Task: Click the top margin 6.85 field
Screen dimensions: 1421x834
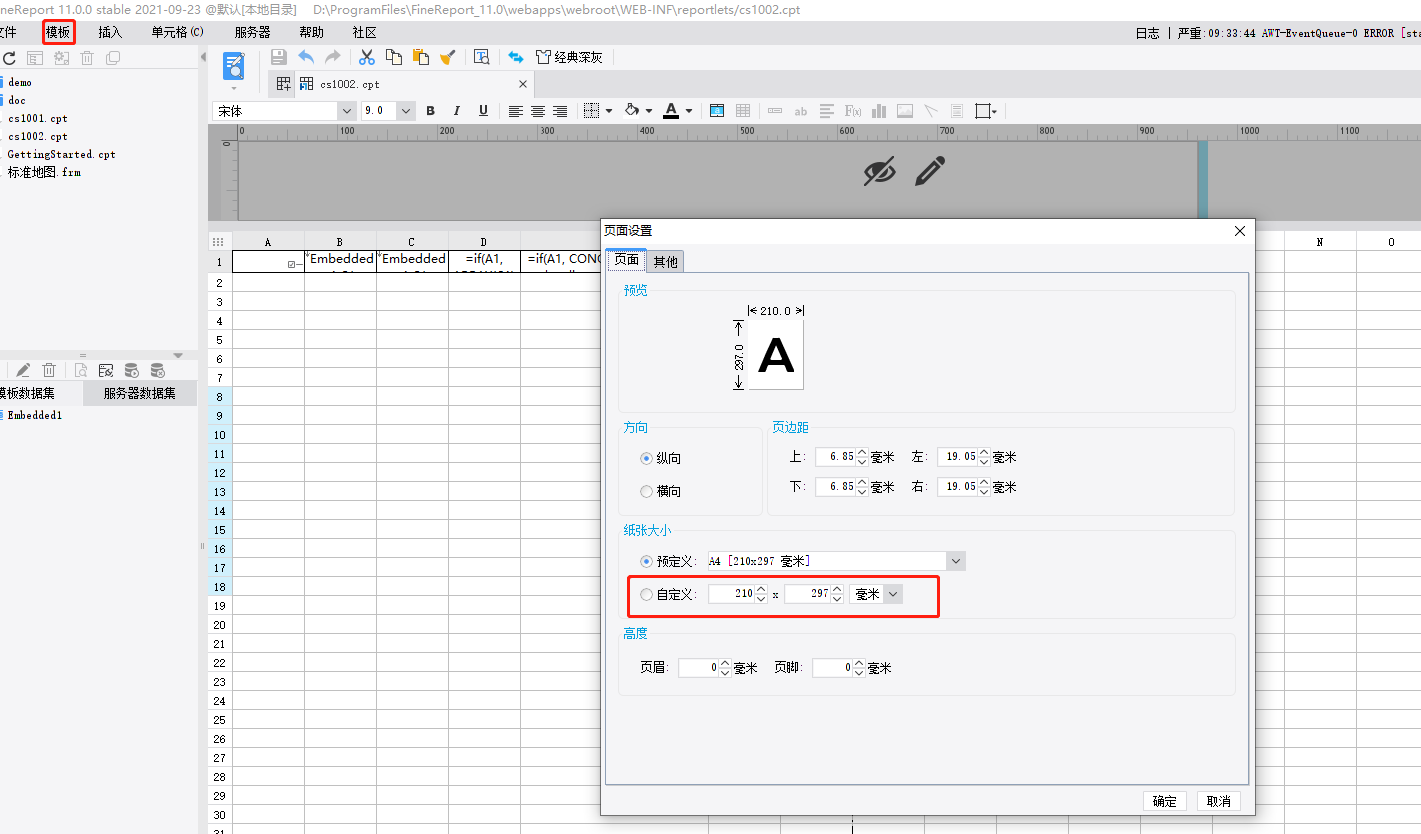Action: point(835,457)
